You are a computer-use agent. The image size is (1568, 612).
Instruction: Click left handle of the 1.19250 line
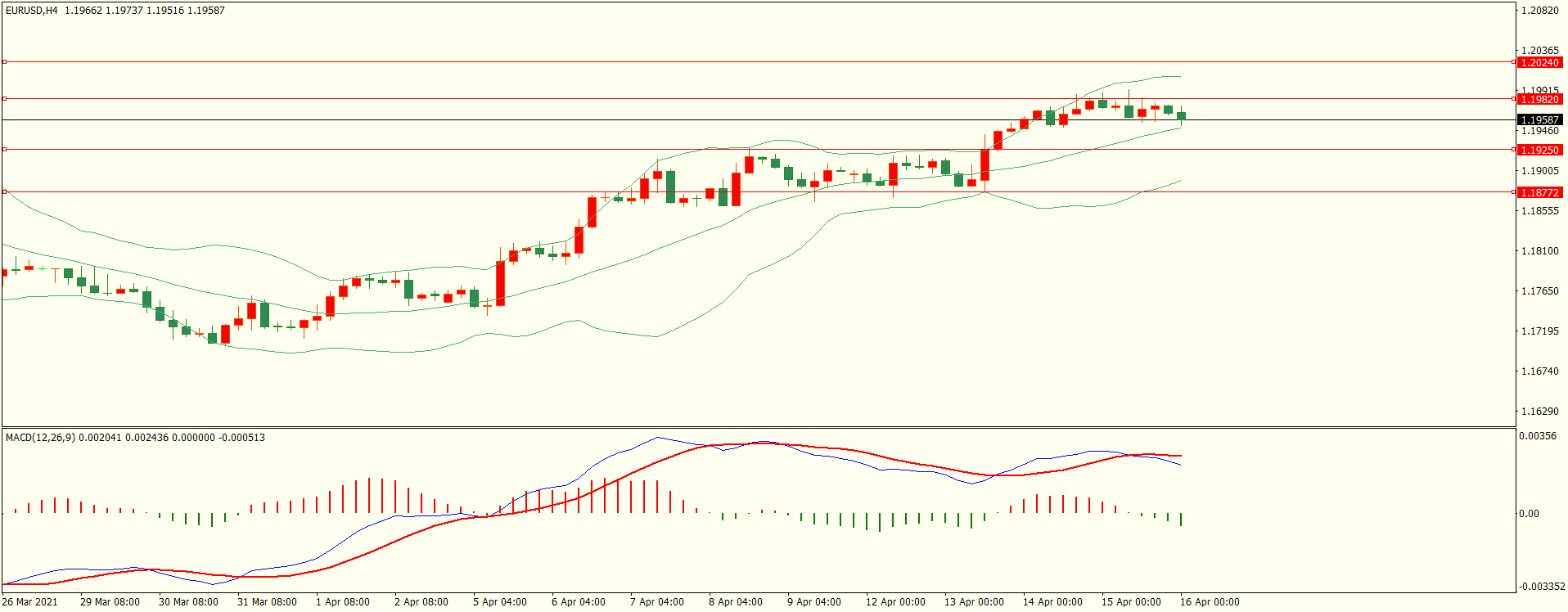pyautogui.click(x=4, y=149)
